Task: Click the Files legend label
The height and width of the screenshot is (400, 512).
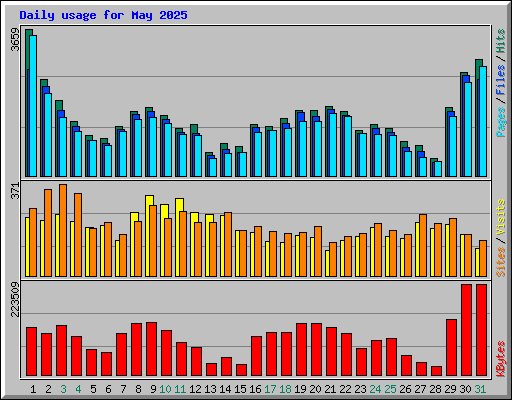Action: coord(501,79)
